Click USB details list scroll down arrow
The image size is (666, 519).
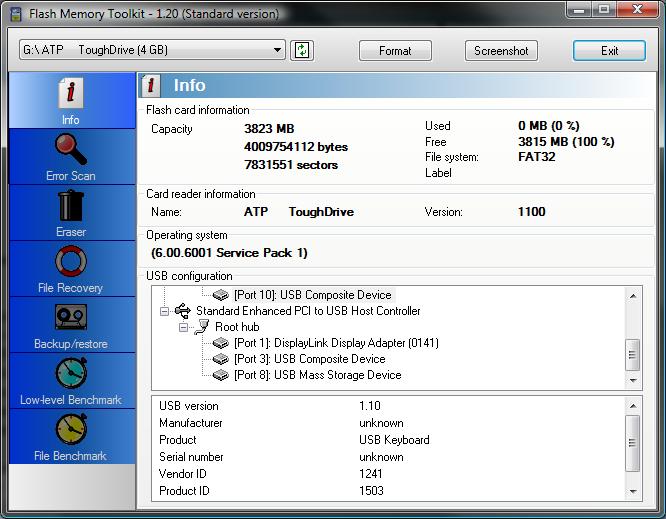click(633, 491)
